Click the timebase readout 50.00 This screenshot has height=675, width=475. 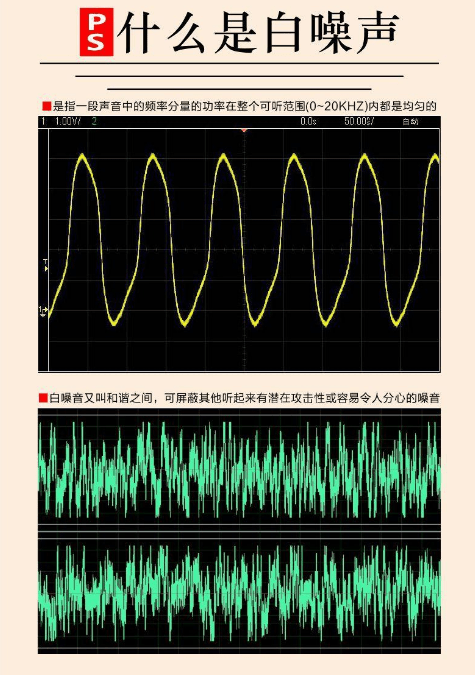coord(359,122)
